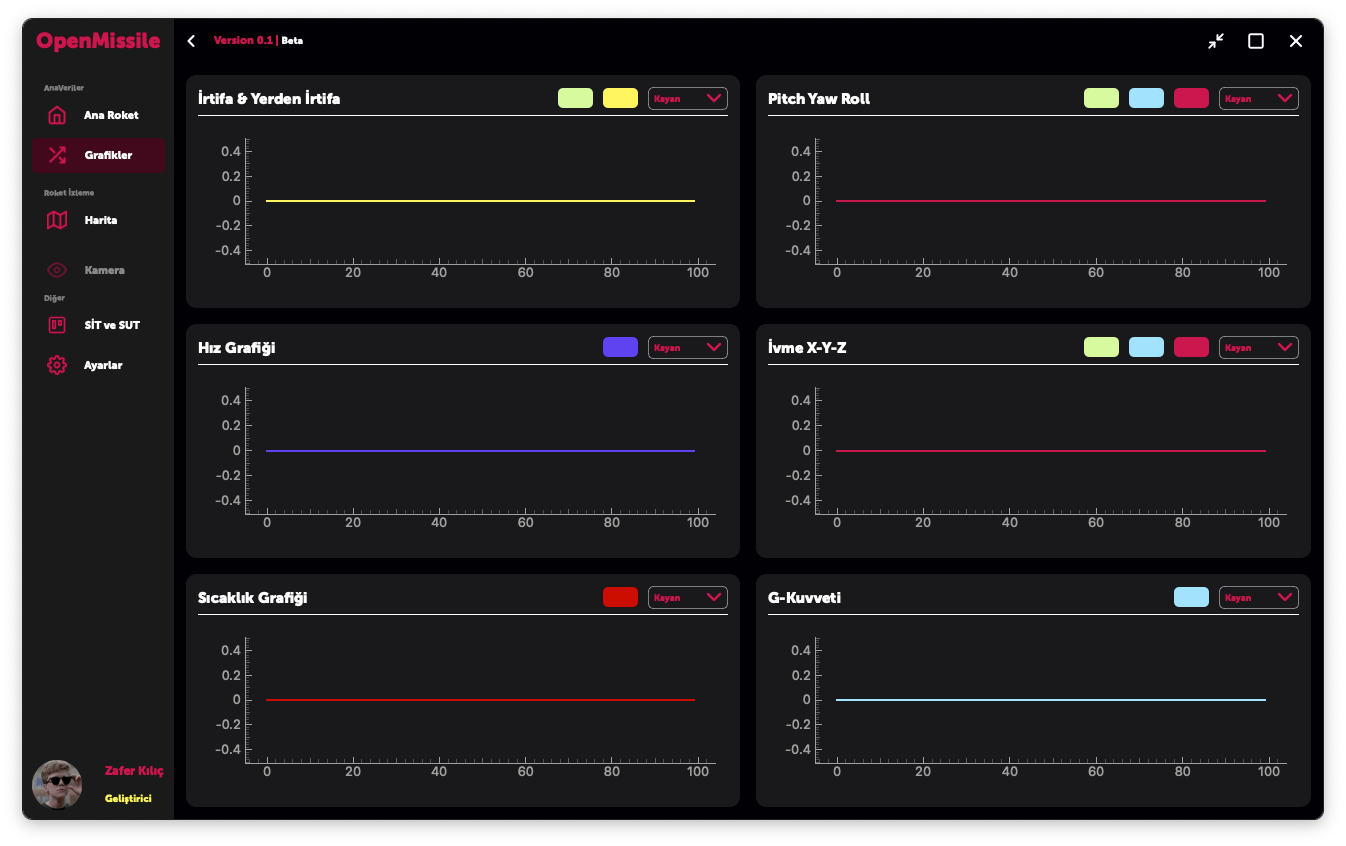The width and height of the screenshot is (1346, 846).
Task: Toggle the green series in İvme X-Y-Z
Action: tap(1101, 347)
